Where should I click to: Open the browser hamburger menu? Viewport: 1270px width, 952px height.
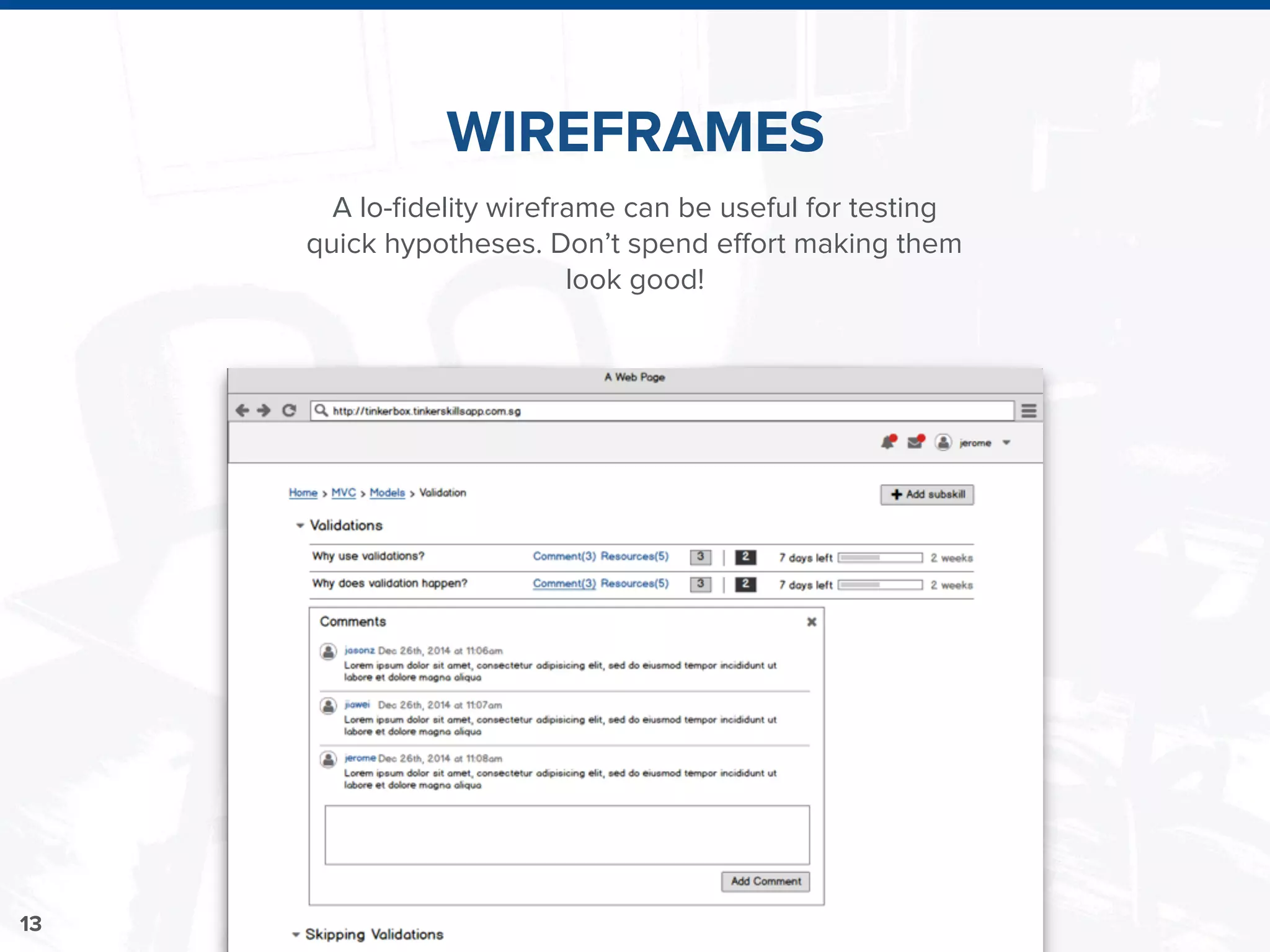pyautogui.click(x=1029, y=411)
